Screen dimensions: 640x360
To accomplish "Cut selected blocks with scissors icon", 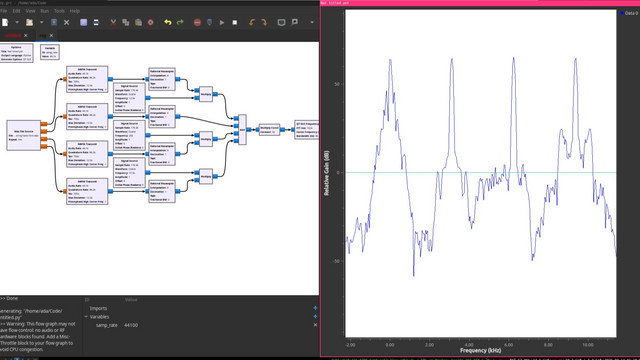I will click(x=113, y=22).
